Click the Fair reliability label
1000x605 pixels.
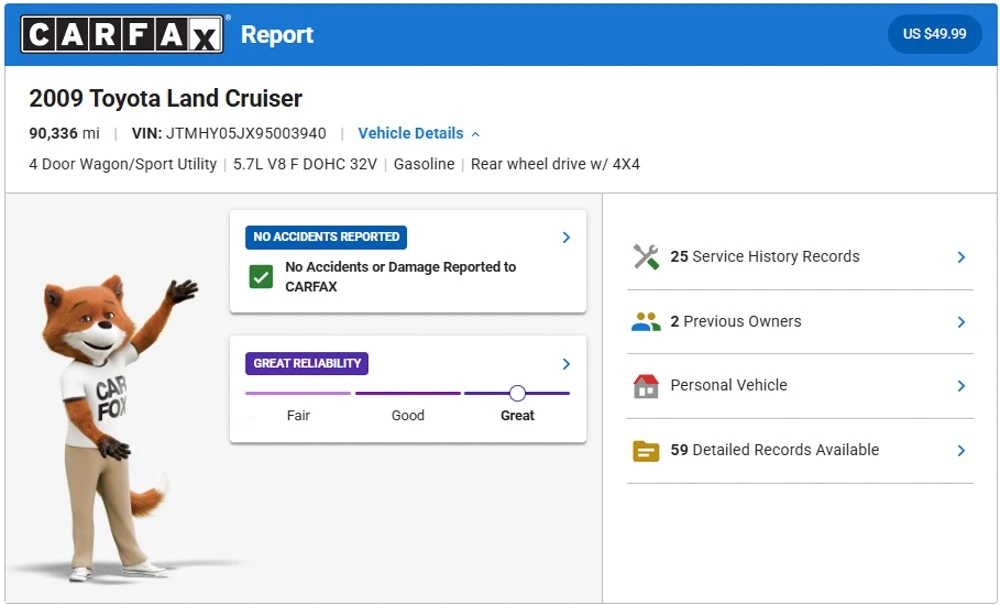[x=298, y=416]
